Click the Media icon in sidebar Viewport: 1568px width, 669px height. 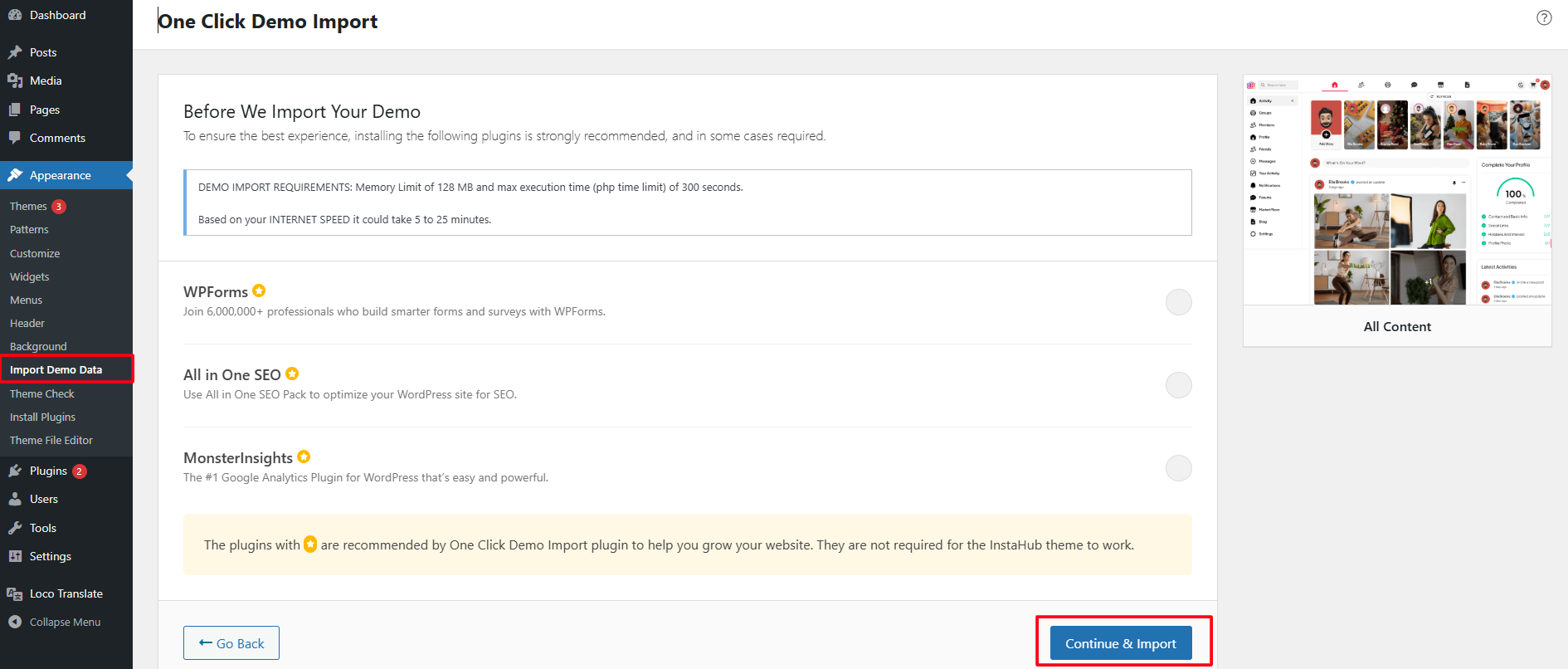pos(15,81)
